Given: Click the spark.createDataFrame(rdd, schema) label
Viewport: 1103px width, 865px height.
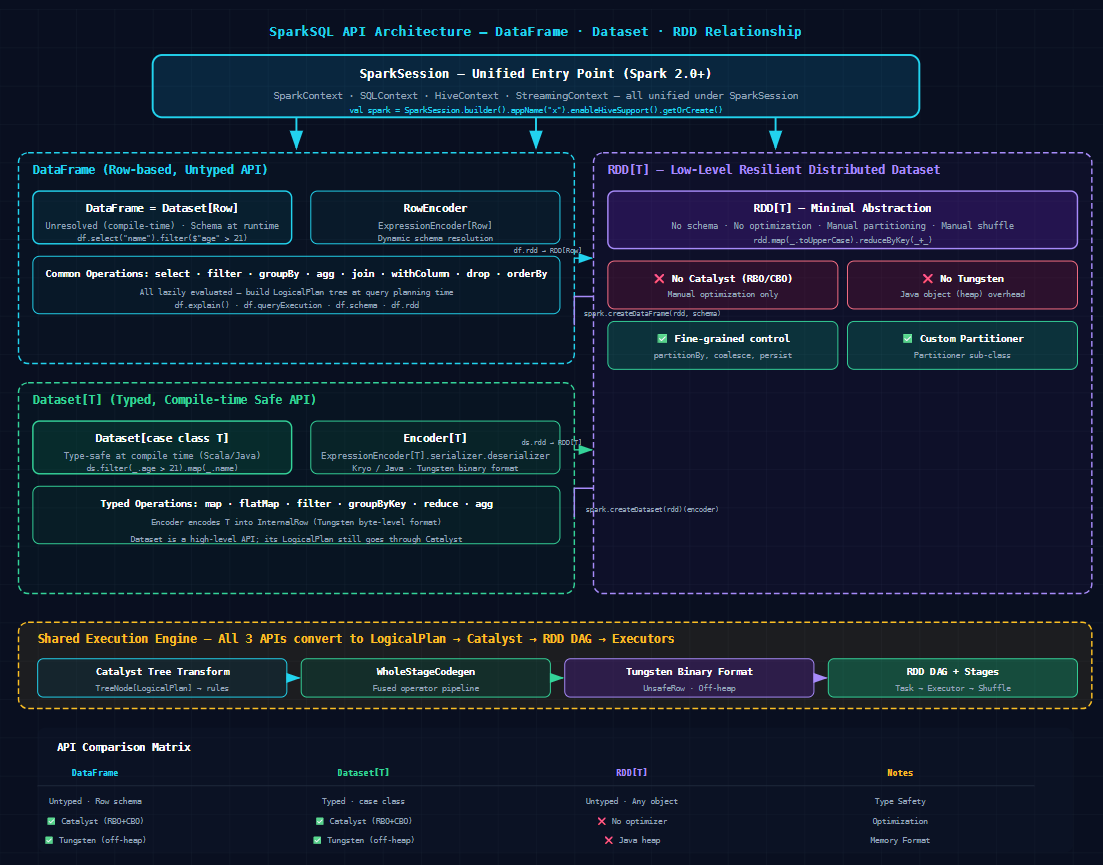Looking at the screenshot, I should 652,313.
